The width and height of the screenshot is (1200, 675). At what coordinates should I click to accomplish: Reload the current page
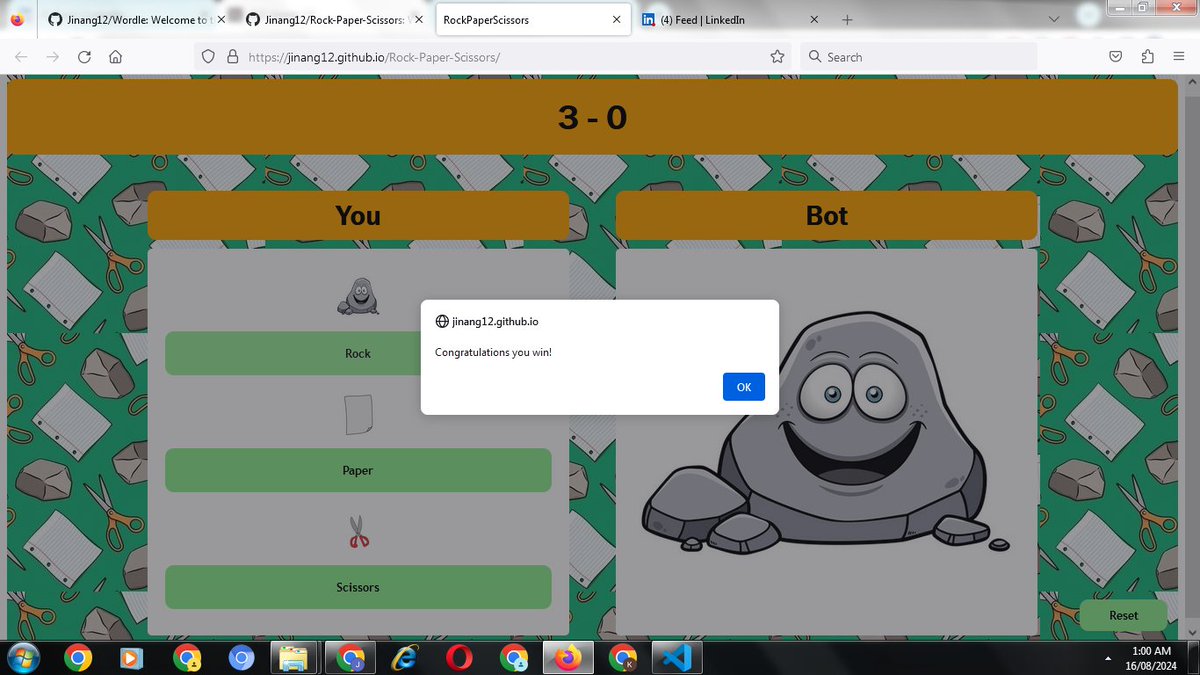click(x=84, y=57)
